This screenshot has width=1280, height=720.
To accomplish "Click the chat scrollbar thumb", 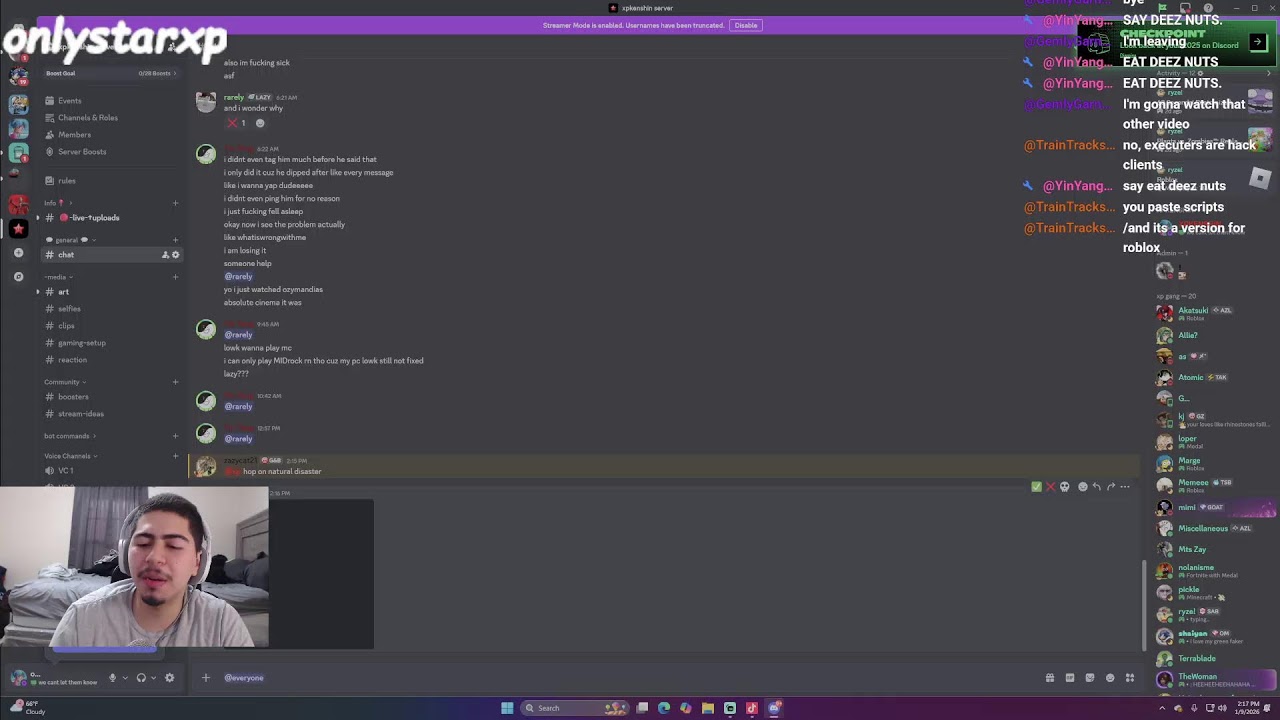I will [x=1144, y=605].
